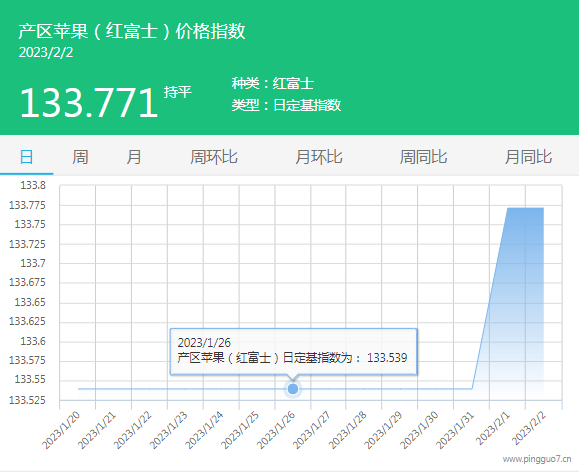Click the blue filled area peak
The height and width of the screenshot is (472, 579).
[525, 208]
